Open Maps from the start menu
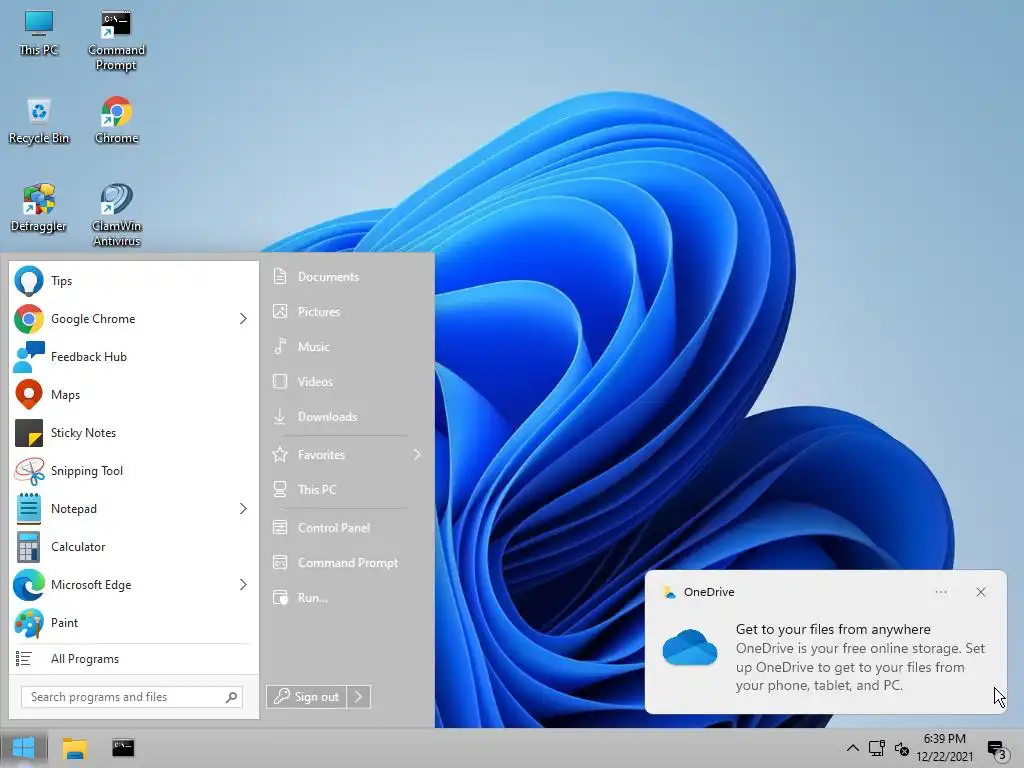 (x=133, y=394)
